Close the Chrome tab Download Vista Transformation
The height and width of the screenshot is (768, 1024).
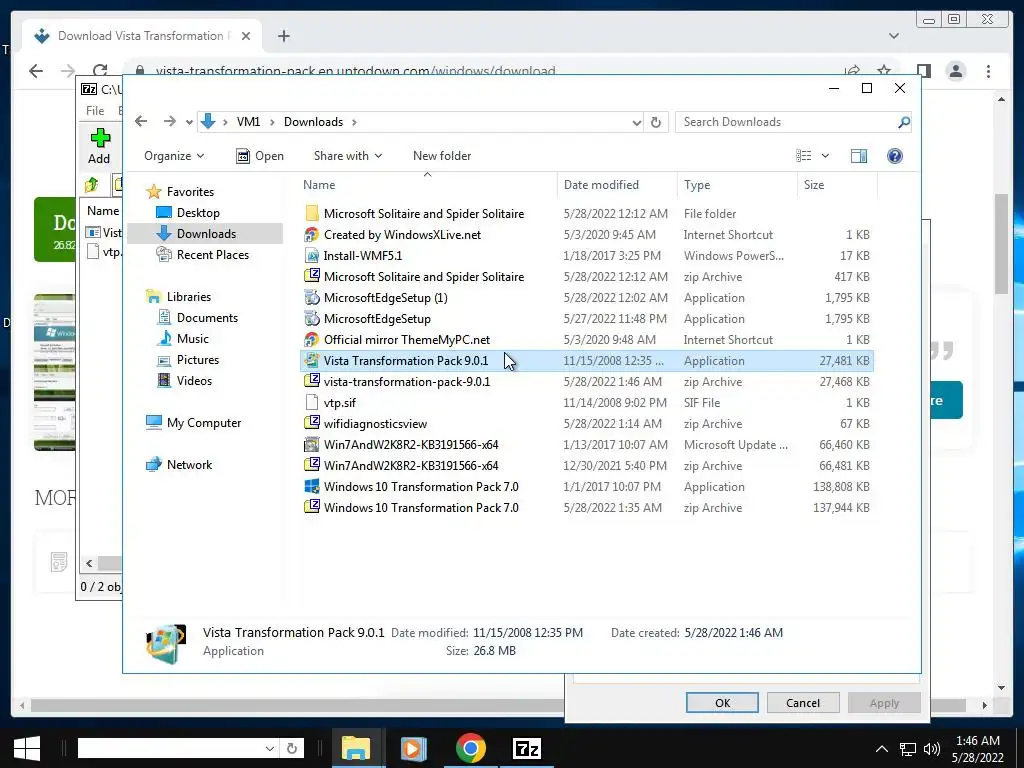click(x=246, y=36)
